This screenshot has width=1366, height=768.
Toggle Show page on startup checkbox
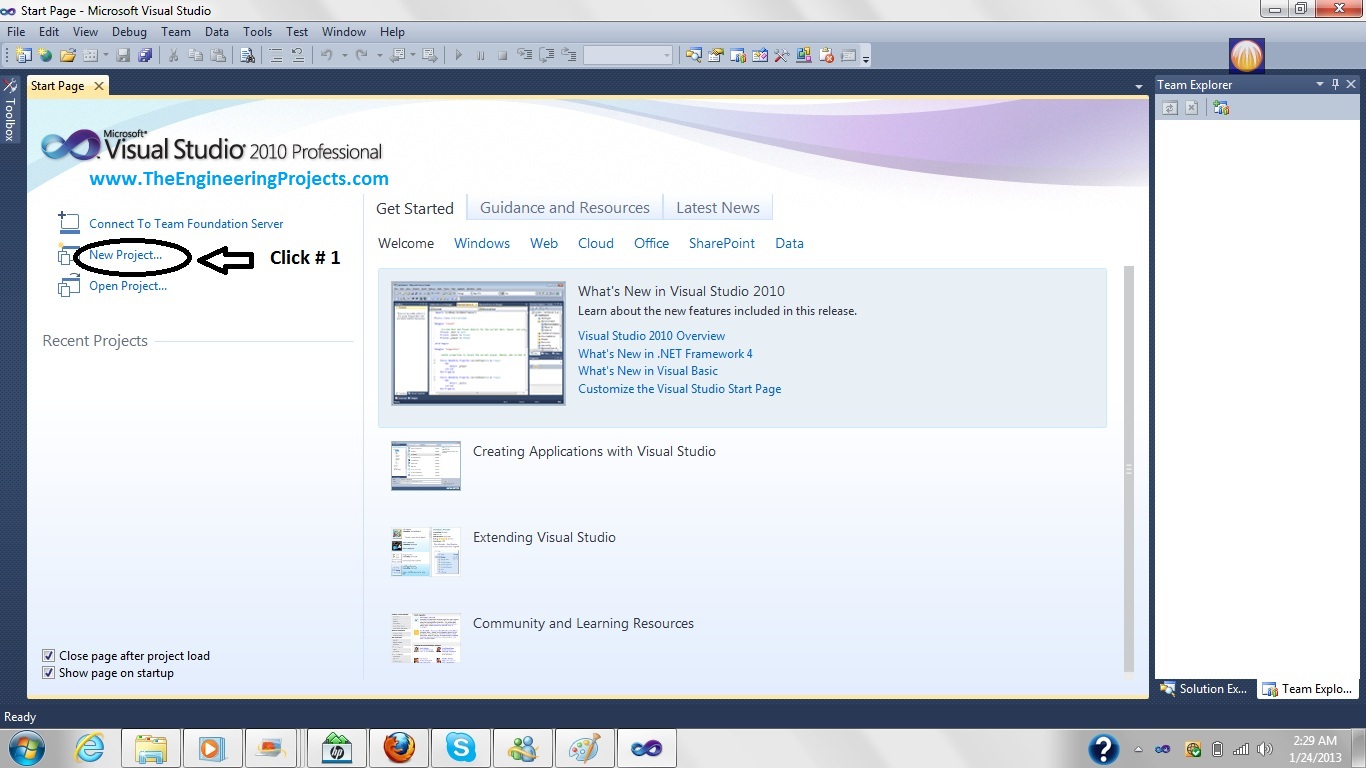[x=48, y=673]
